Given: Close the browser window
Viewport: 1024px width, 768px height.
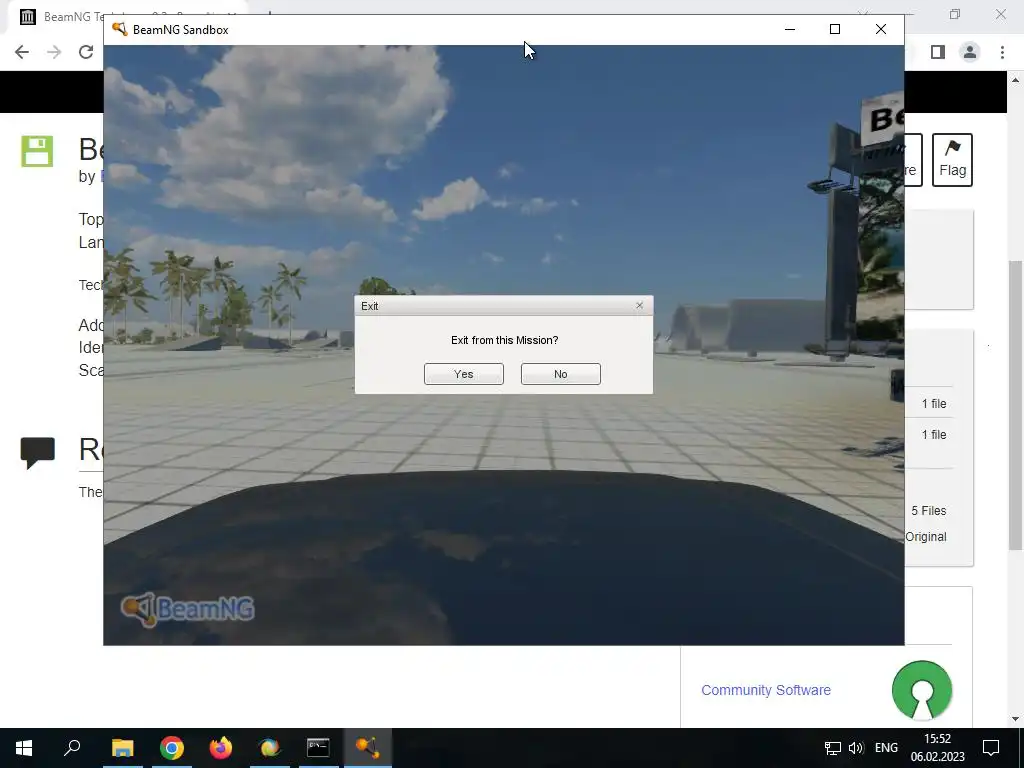Looking at the screenshot, I should 1000,14.
